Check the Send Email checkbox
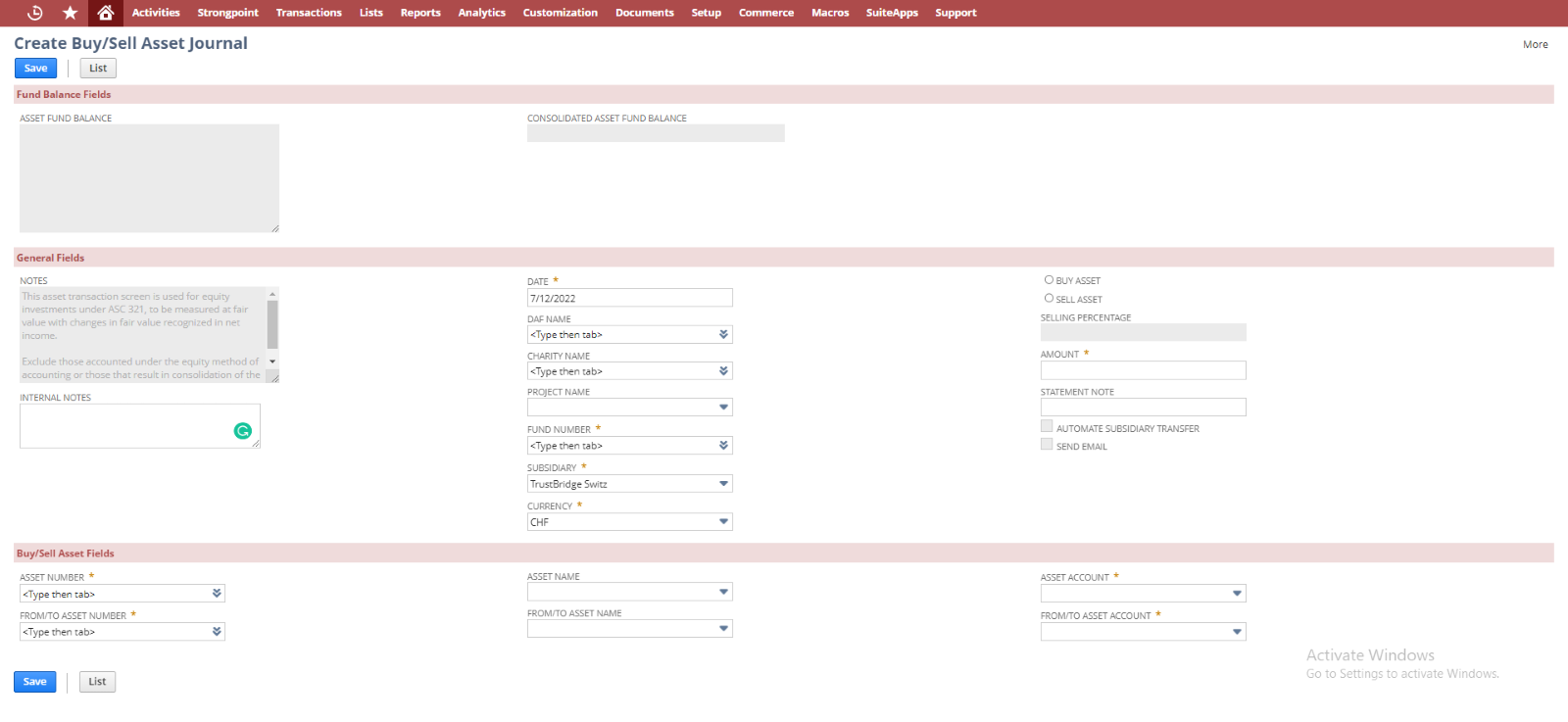Screen dimensions: 1568x722 tap(1047, 445)
